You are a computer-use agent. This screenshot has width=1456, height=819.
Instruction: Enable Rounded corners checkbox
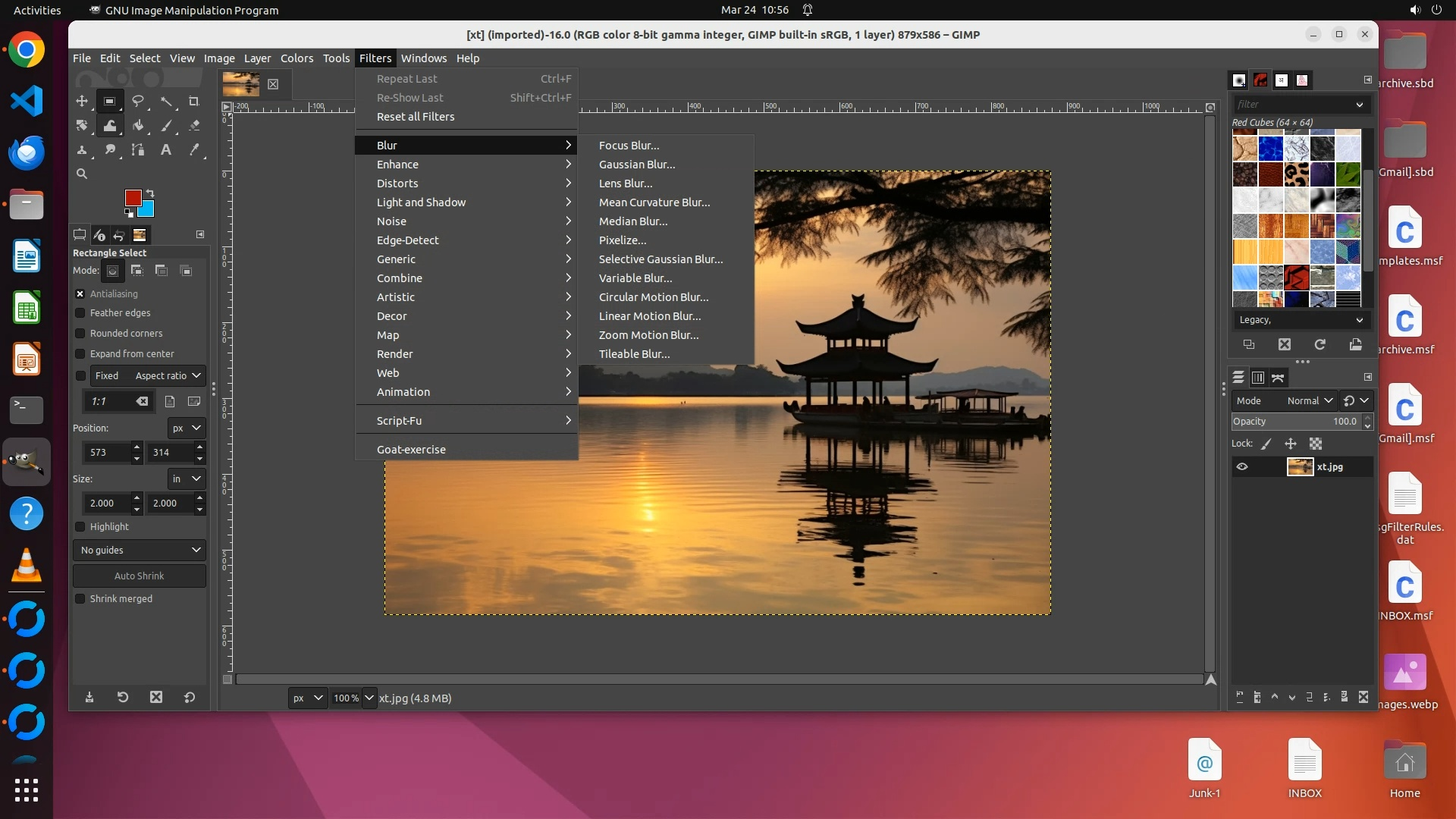coord(80,333)
